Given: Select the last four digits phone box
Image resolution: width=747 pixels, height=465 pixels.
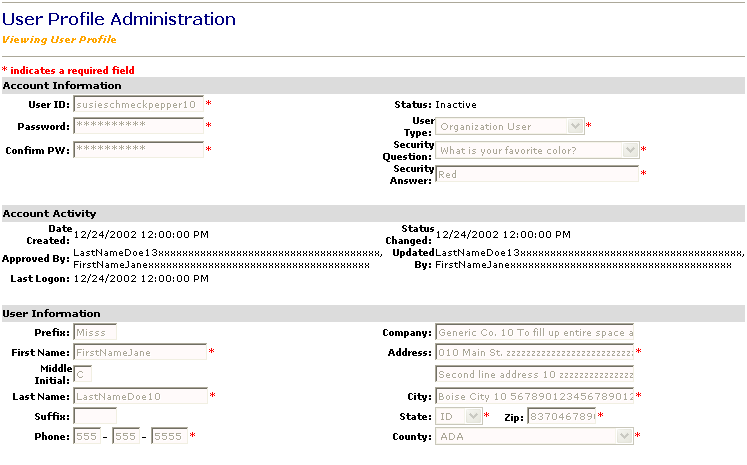Looking at the screenshot, I should click(x=169, y=437).
